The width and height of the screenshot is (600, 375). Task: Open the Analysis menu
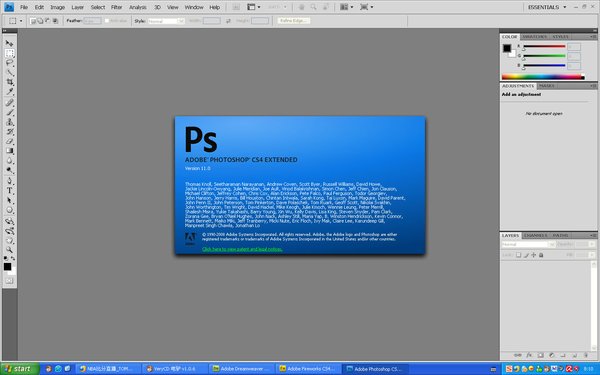coord(138,7)
